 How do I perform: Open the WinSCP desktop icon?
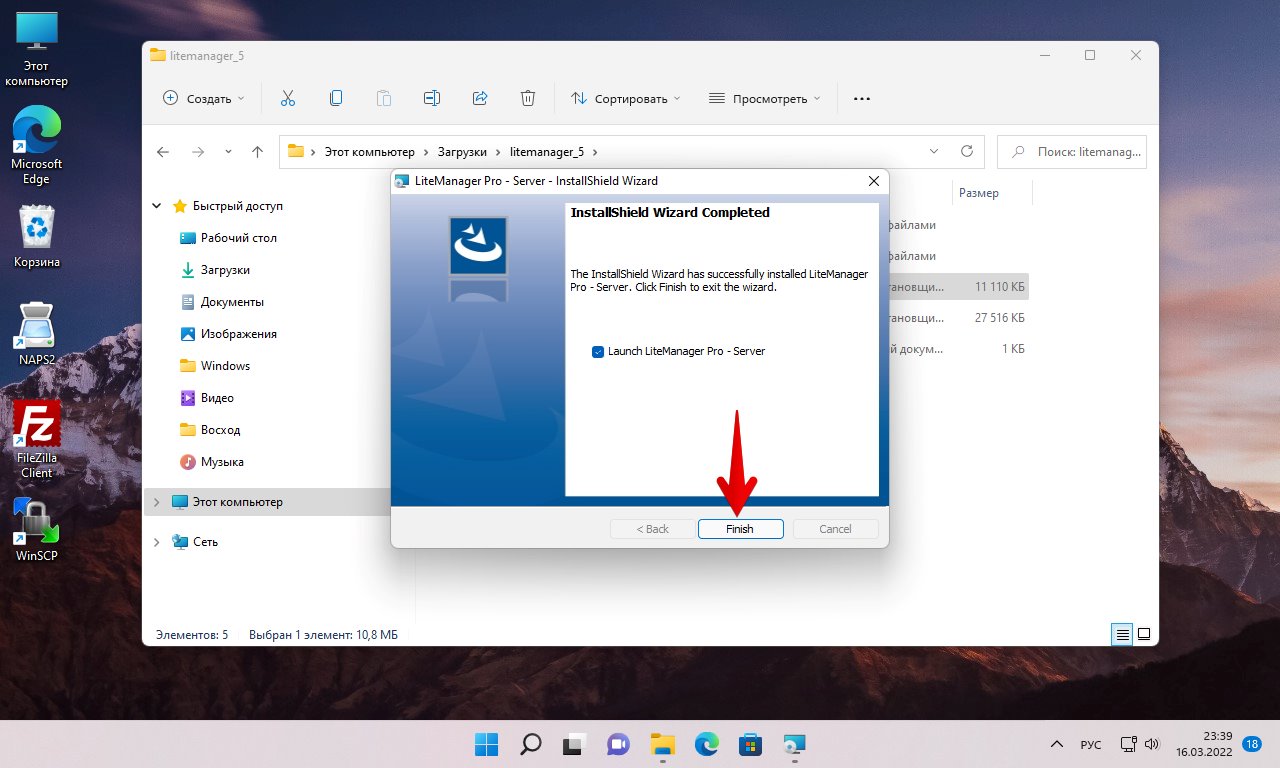36,529
